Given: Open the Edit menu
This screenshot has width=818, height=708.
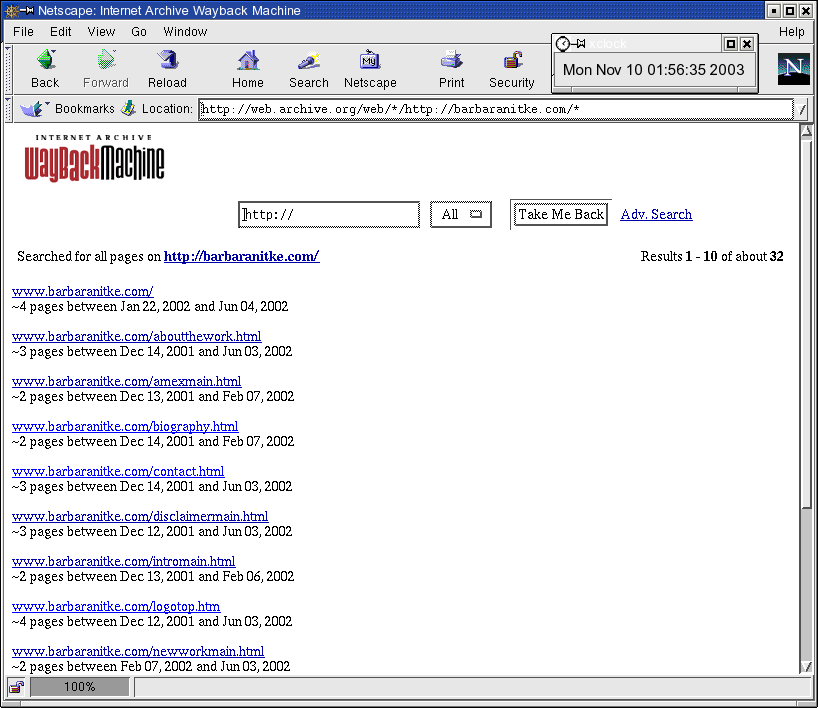Looking at the screenshot, I should [x=61, y=32].
